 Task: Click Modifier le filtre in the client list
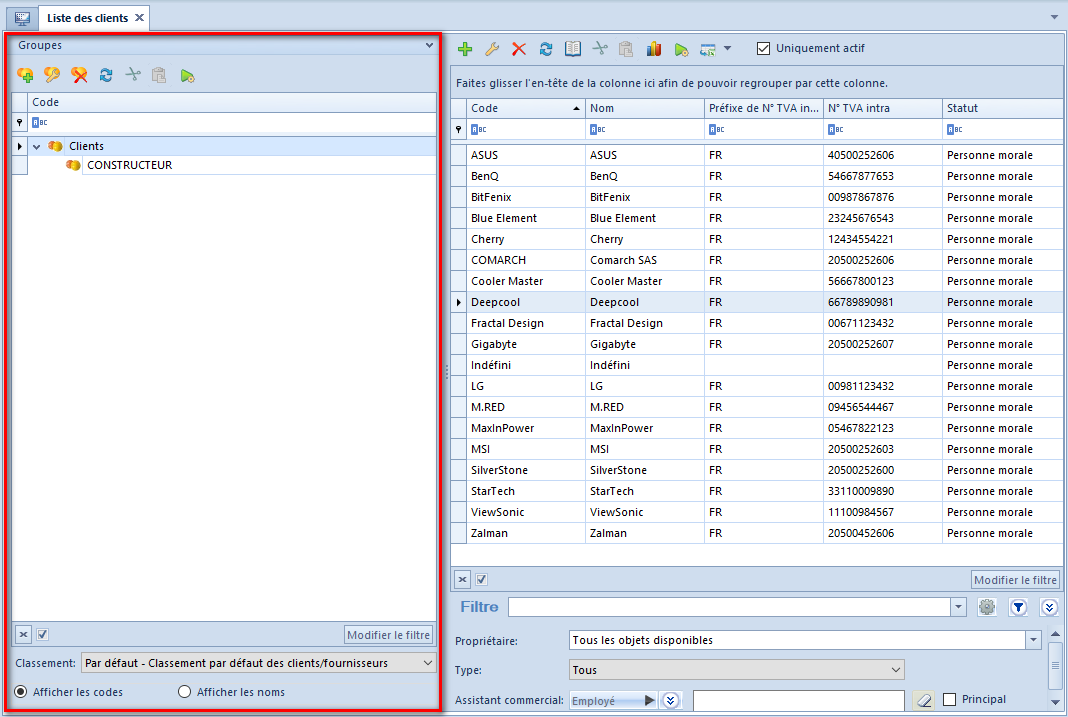[x=1015, y=579]
